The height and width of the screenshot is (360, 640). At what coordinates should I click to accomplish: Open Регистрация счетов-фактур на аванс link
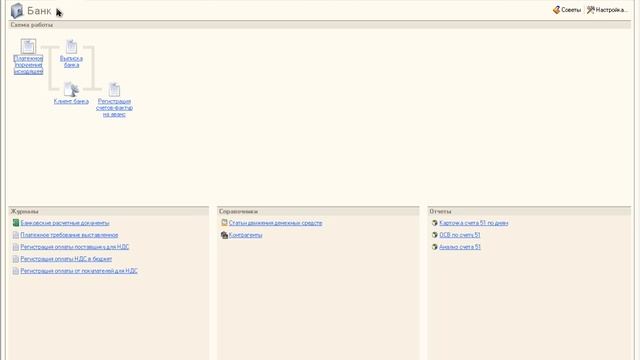tap(114, 108)
